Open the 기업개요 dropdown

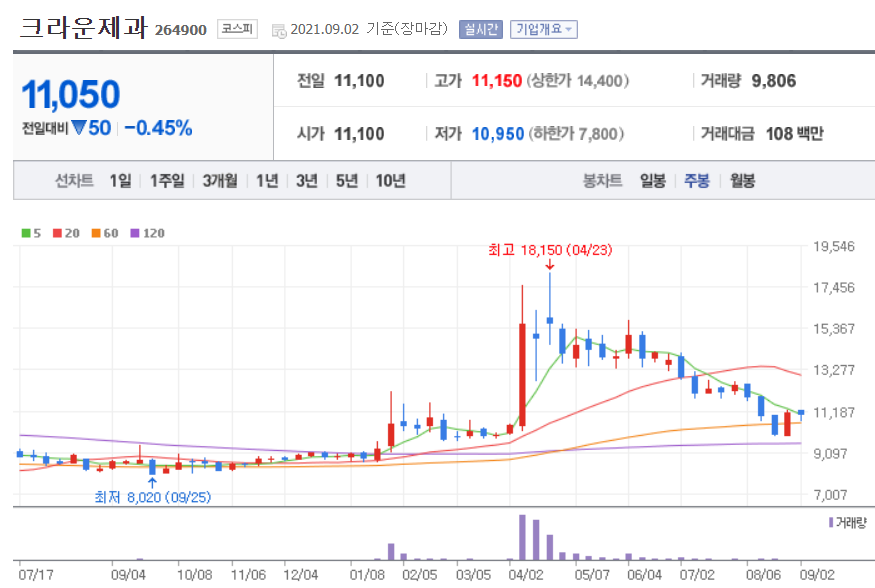(x=544, y=28)
